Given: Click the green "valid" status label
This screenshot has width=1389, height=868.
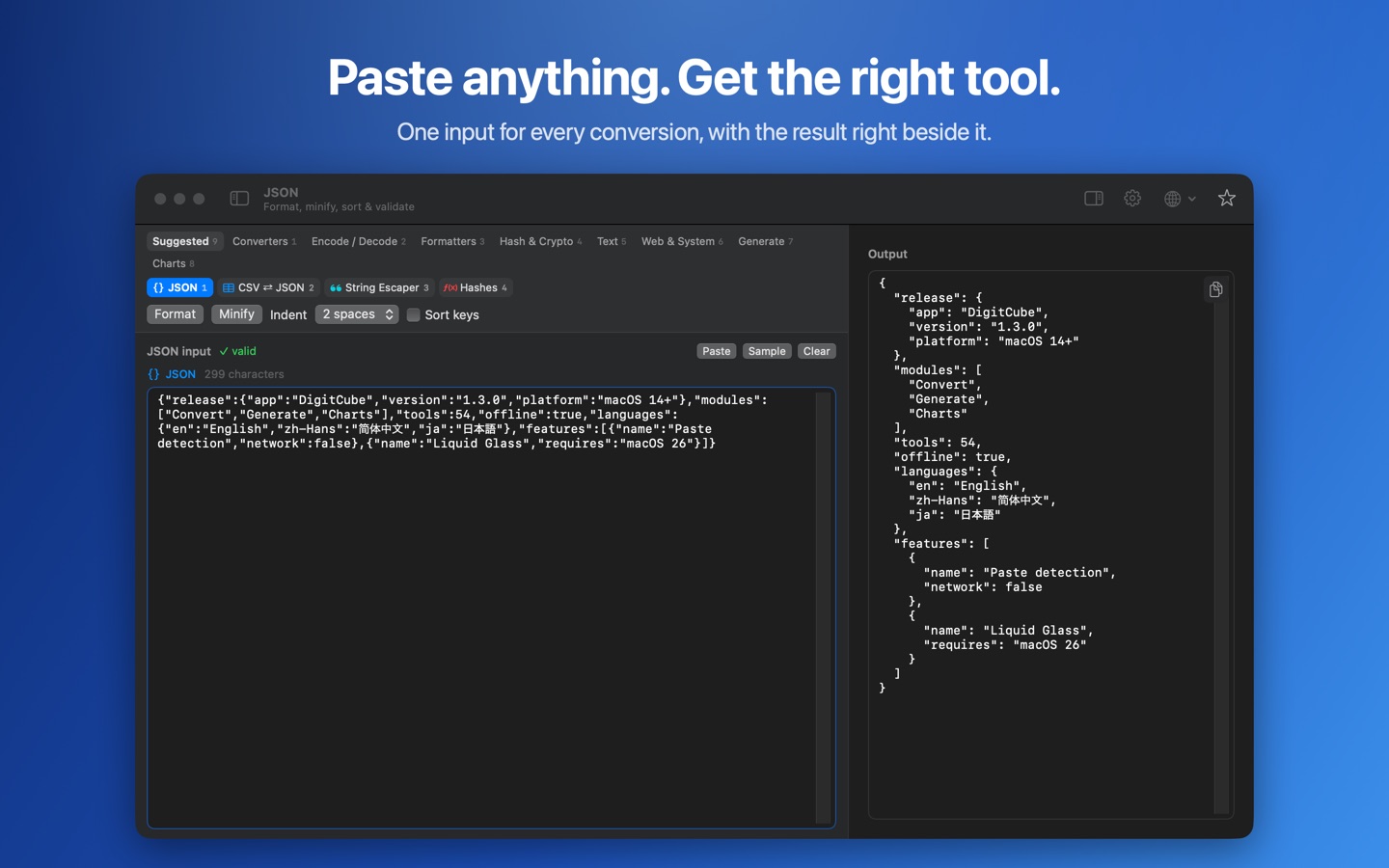Looking at the screenshot, I should pos(238,351).
